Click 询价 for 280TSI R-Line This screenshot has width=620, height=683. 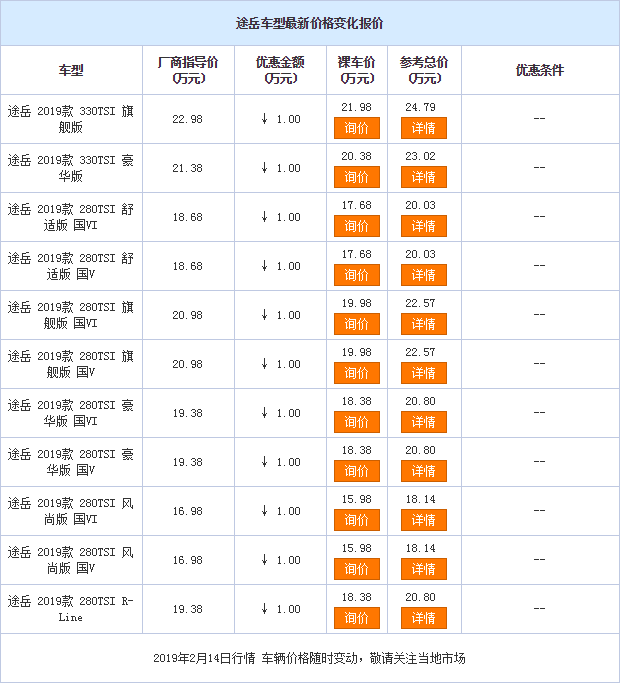click(357, 618)
